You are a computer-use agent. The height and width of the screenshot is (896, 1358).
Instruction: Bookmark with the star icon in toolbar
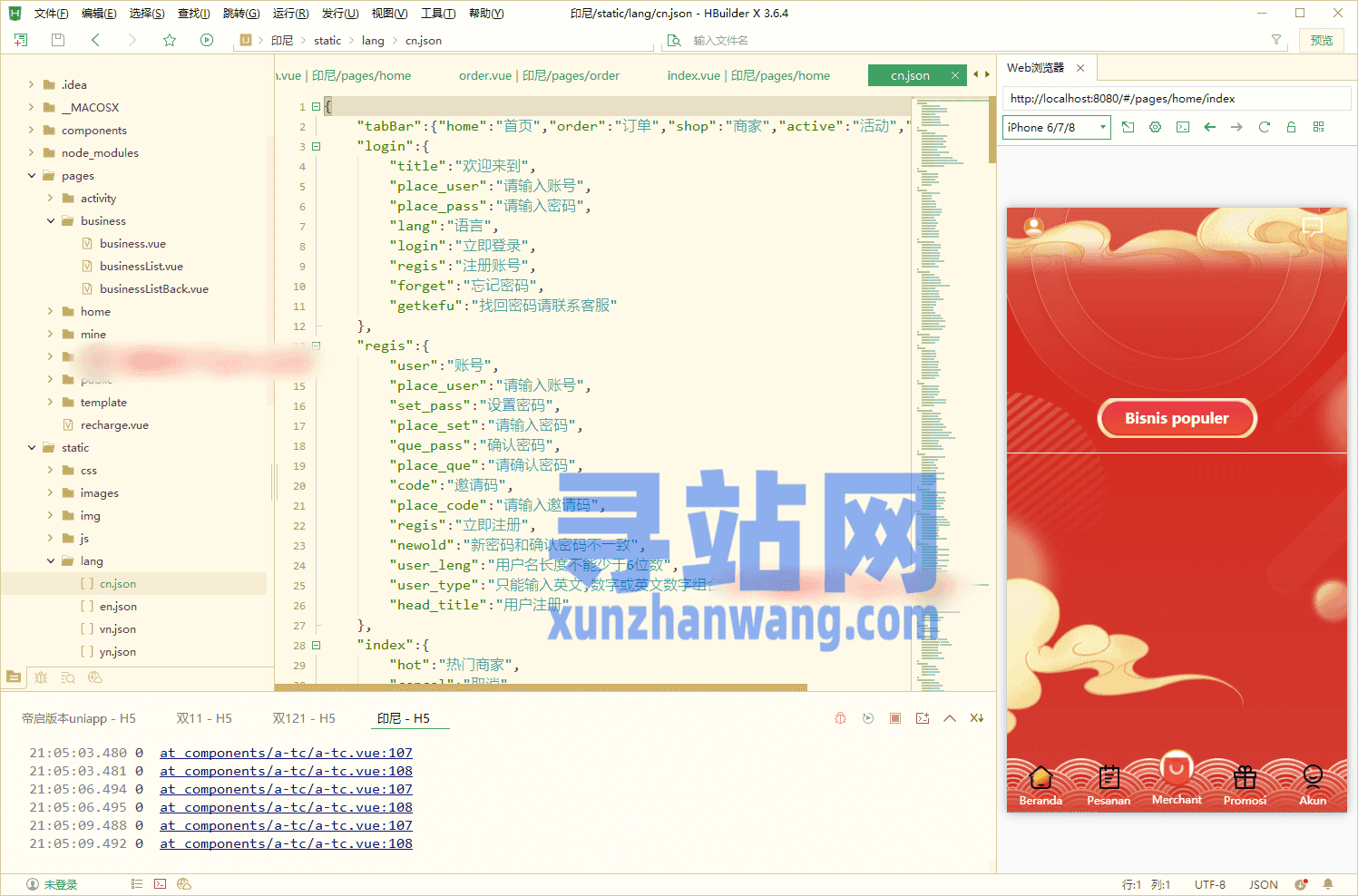coord(170,40)
